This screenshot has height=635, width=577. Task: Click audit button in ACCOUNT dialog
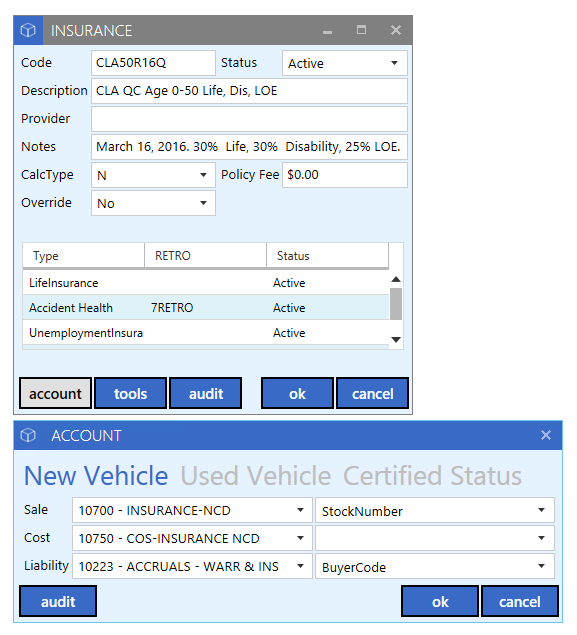pyautogui.click(x=58, y=601)
